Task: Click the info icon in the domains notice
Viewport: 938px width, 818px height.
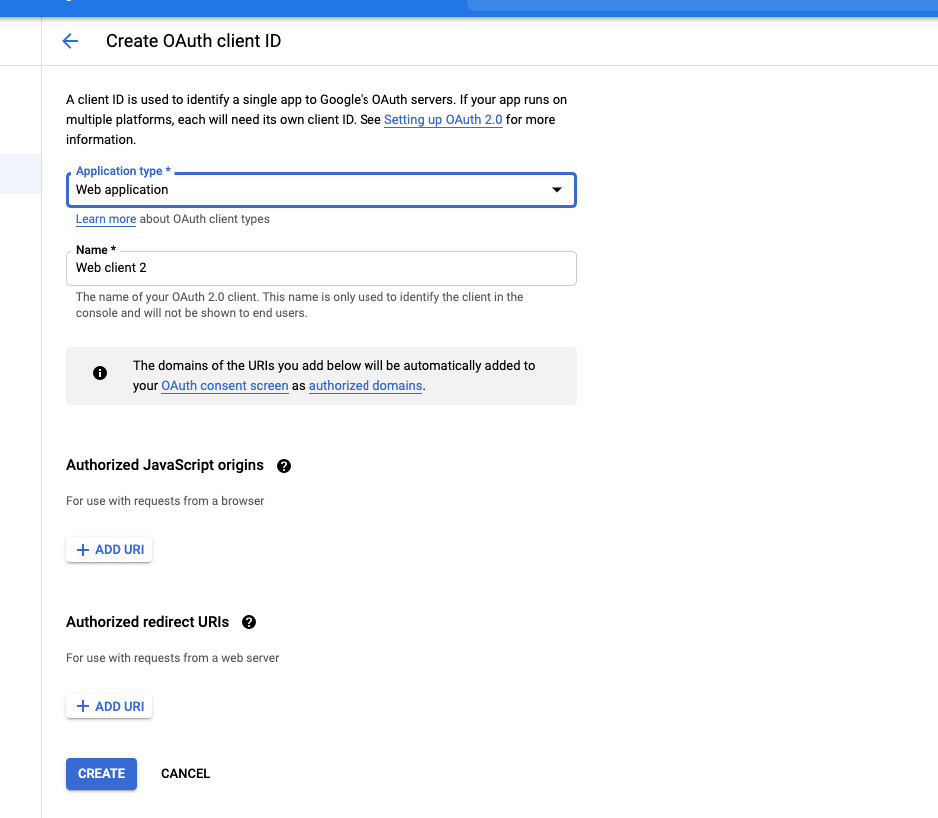Action: 100,373
